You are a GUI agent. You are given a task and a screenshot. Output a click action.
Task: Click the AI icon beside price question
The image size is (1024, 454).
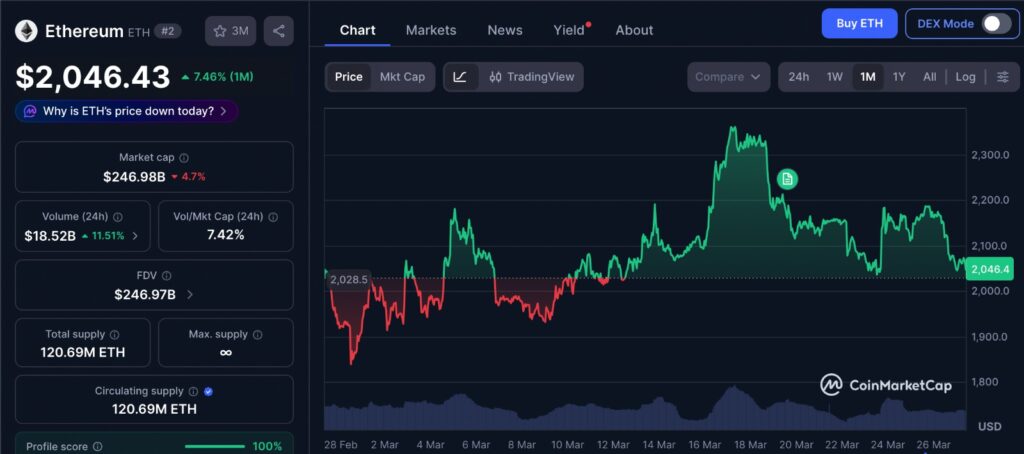coord(30,111)
